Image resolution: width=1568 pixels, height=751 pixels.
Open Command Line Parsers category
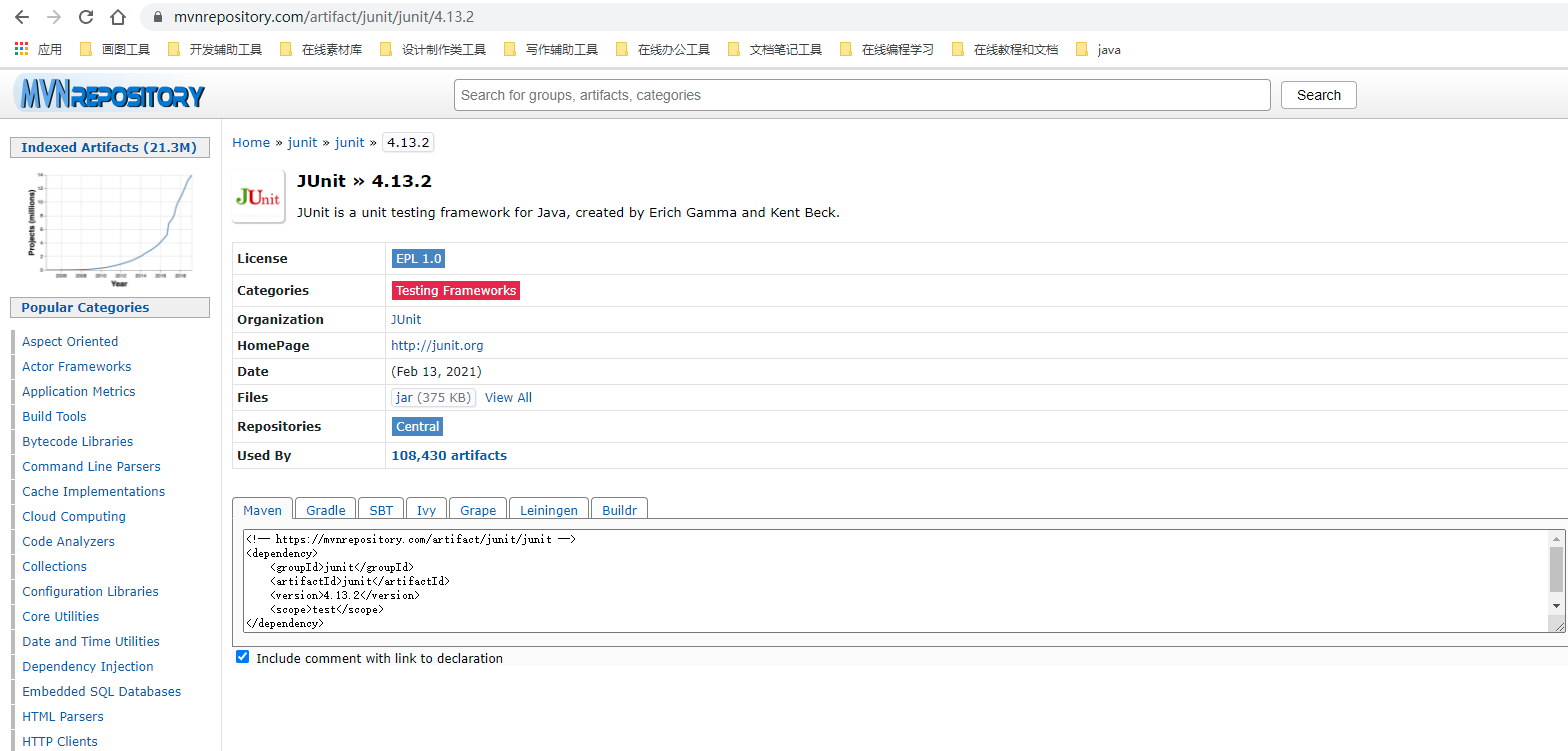(91, 466)
